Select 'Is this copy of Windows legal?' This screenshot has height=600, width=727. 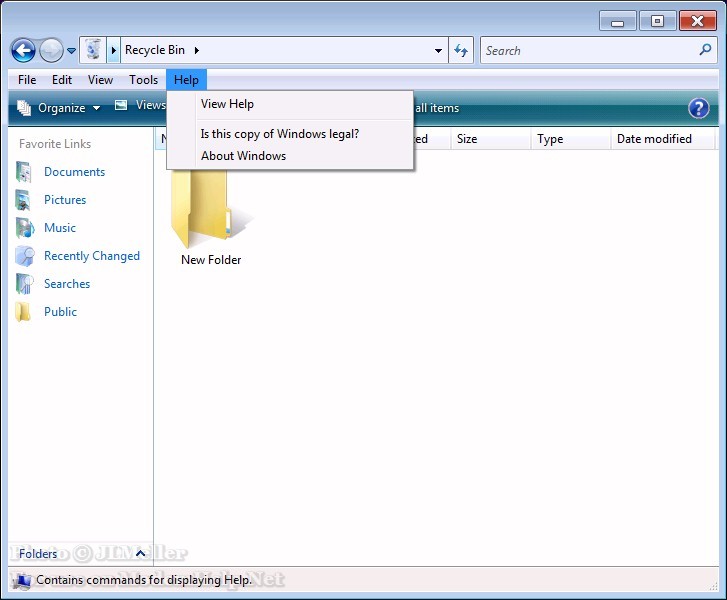click(x=290, y=134)
